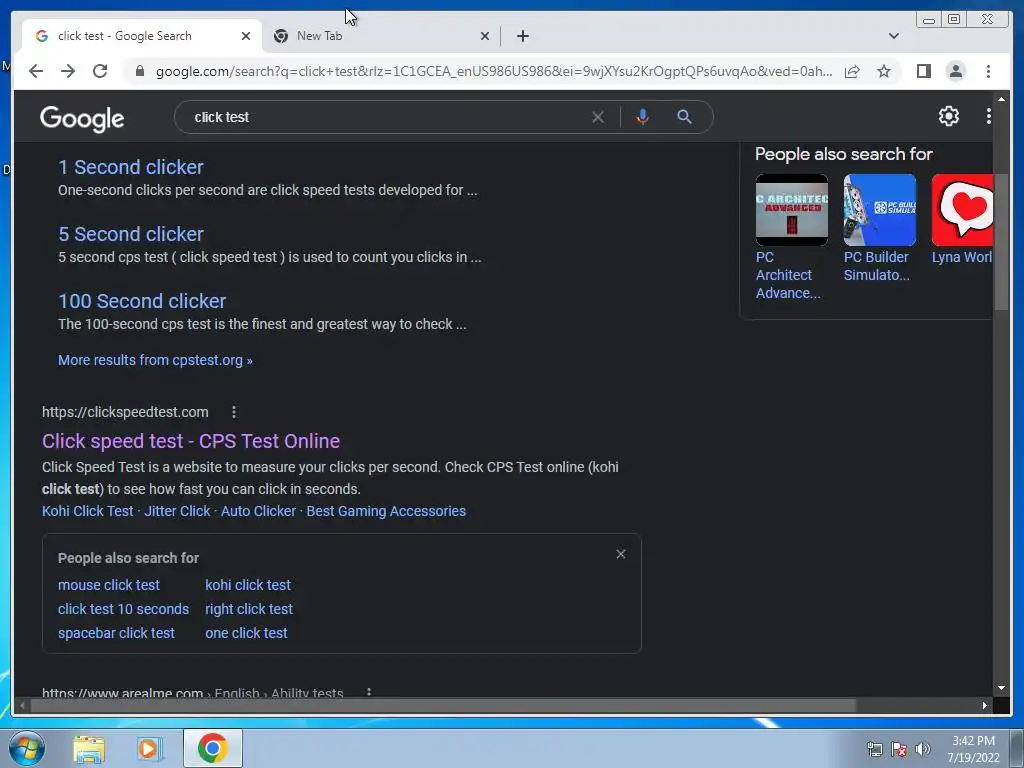The image size is (1024, 768).
Task: Open the taskbar clock showing 3:42 PM
Action: 974,749
